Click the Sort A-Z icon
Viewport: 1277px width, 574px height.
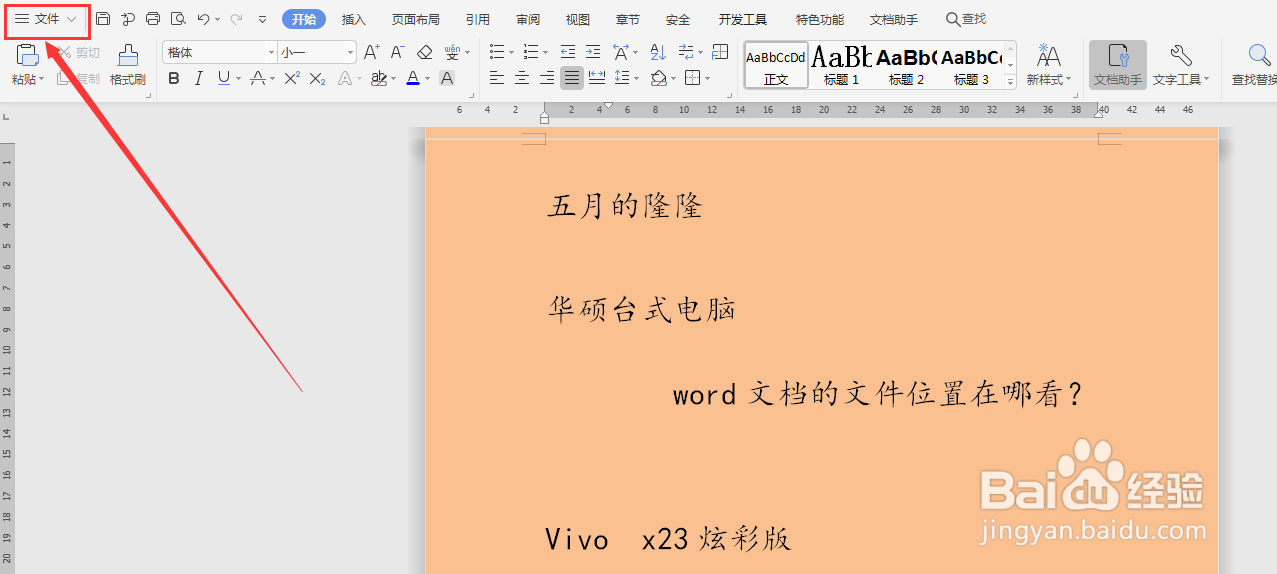[658, 52]
